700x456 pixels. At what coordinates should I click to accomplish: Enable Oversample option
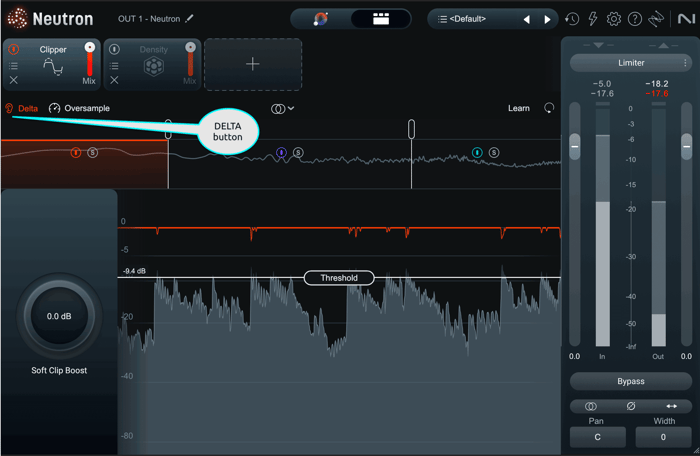pyautogui.click(x=79, y=109)
